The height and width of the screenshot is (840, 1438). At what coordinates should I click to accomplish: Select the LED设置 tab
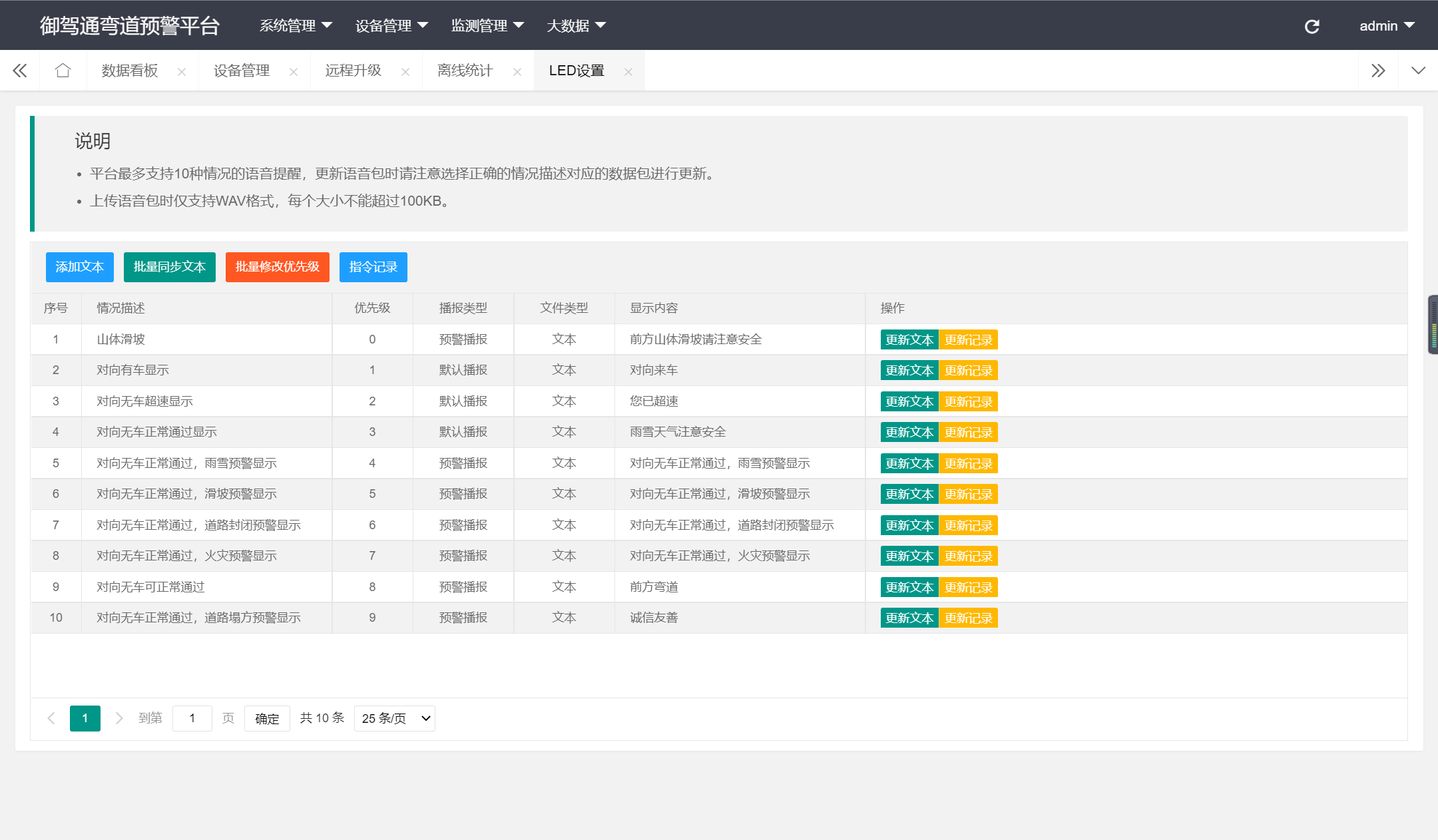click(x=577, y=71)
